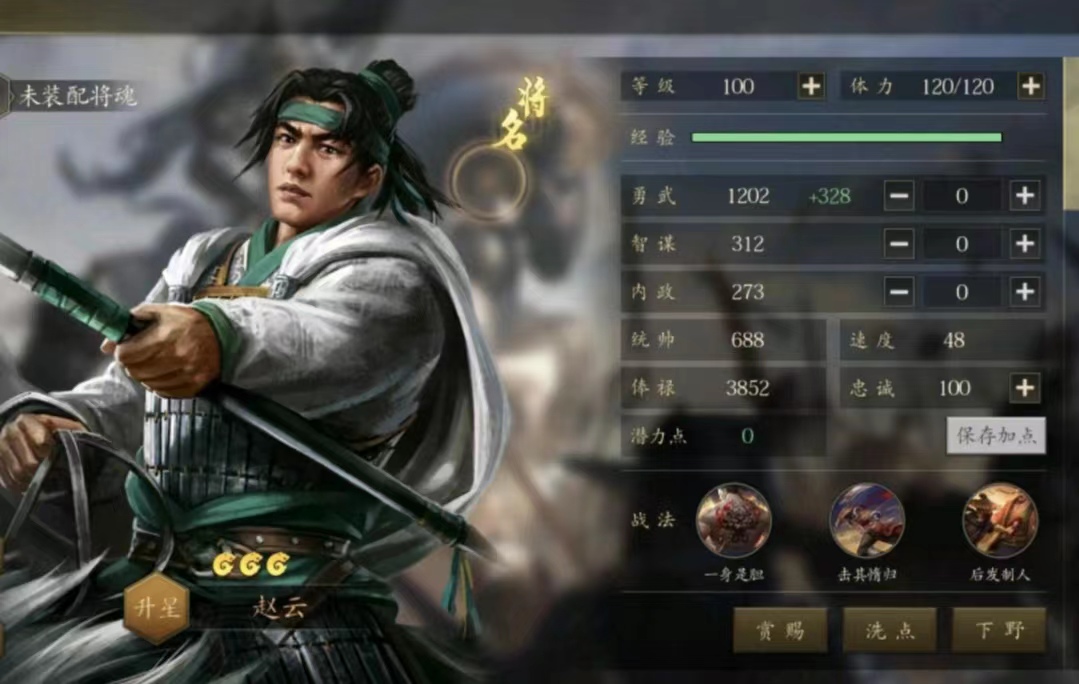Increase 勇武 points with plus button

(1025, 196)
